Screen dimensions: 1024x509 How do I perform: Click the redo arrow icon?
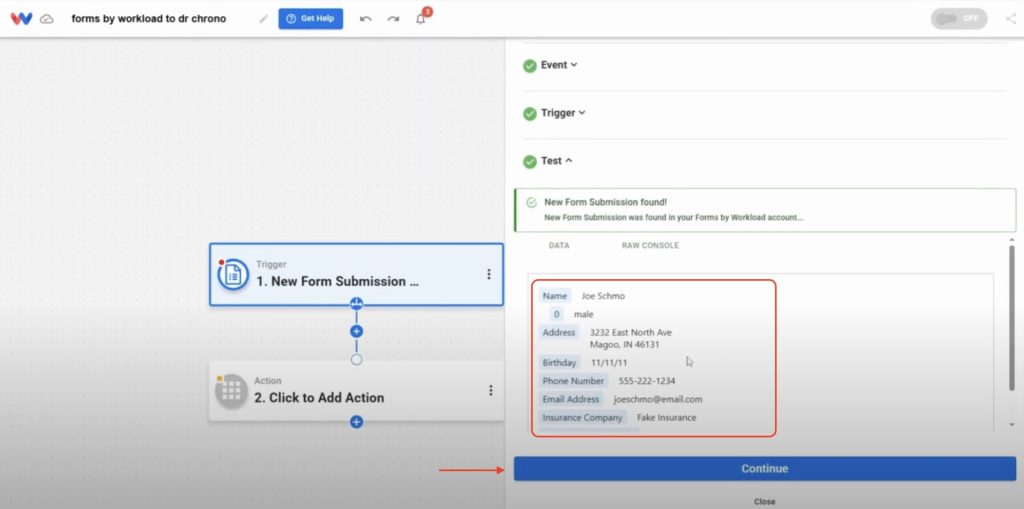click(x=393, y=19)
